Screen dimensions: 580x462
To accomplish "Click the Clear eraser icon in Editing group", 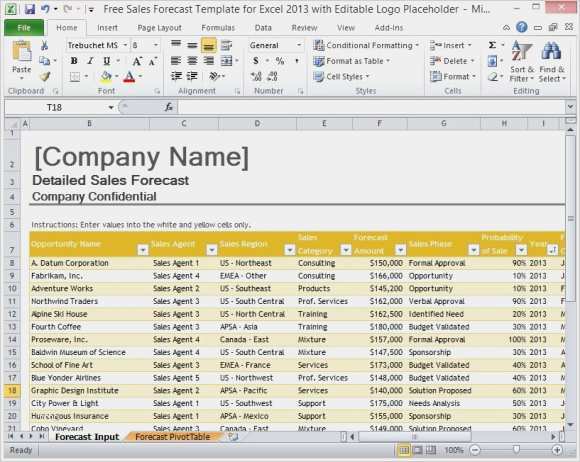I will point(492,77).
